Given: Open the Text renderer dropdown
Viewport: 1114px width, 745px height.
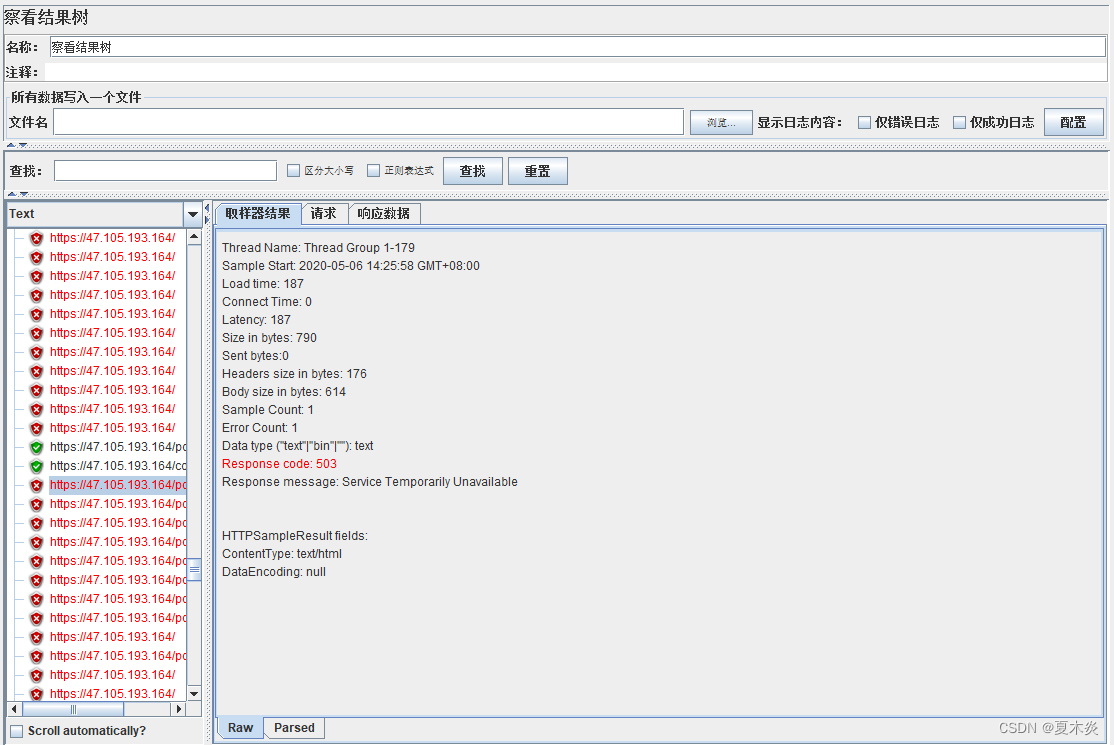Looking at the screenshot, I should tap(193, 213).
